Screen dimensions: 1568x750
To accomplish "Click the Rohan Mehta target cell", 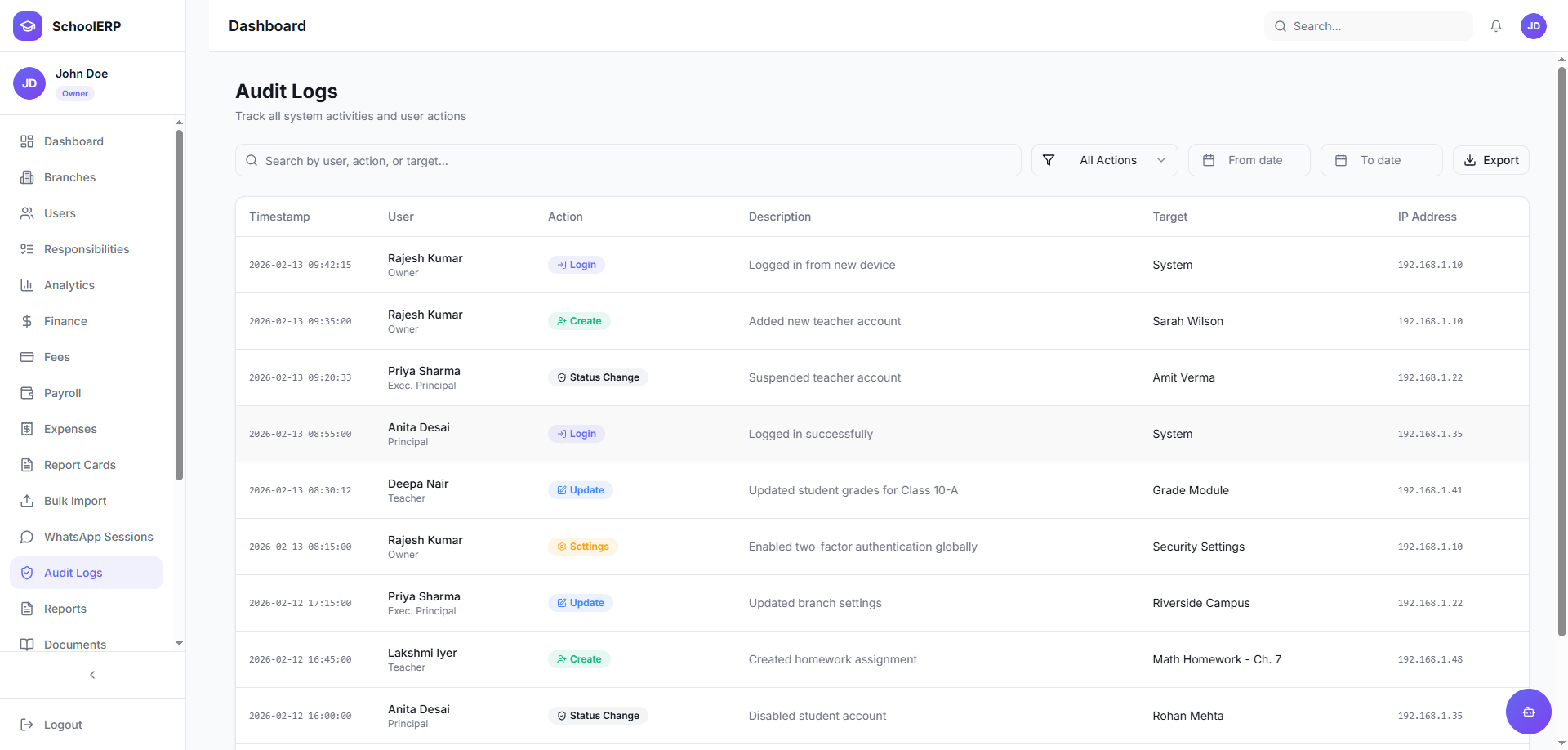I will pos(1187,716).
